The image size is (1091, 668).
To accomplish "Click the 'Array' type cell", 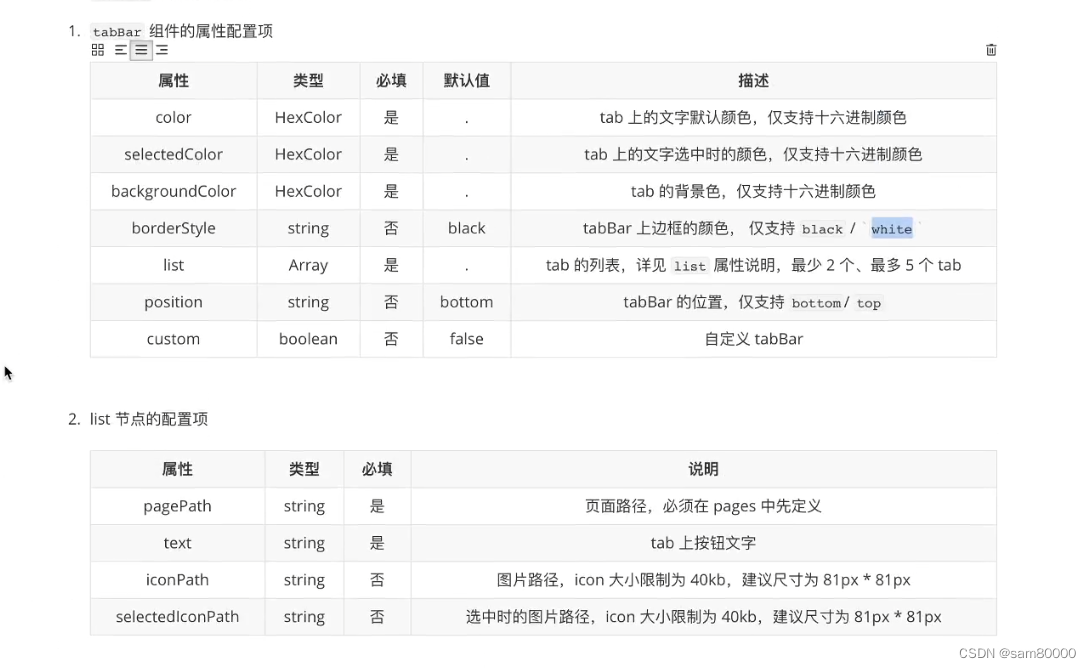I will pyautogui.click(x=308, y=265).
